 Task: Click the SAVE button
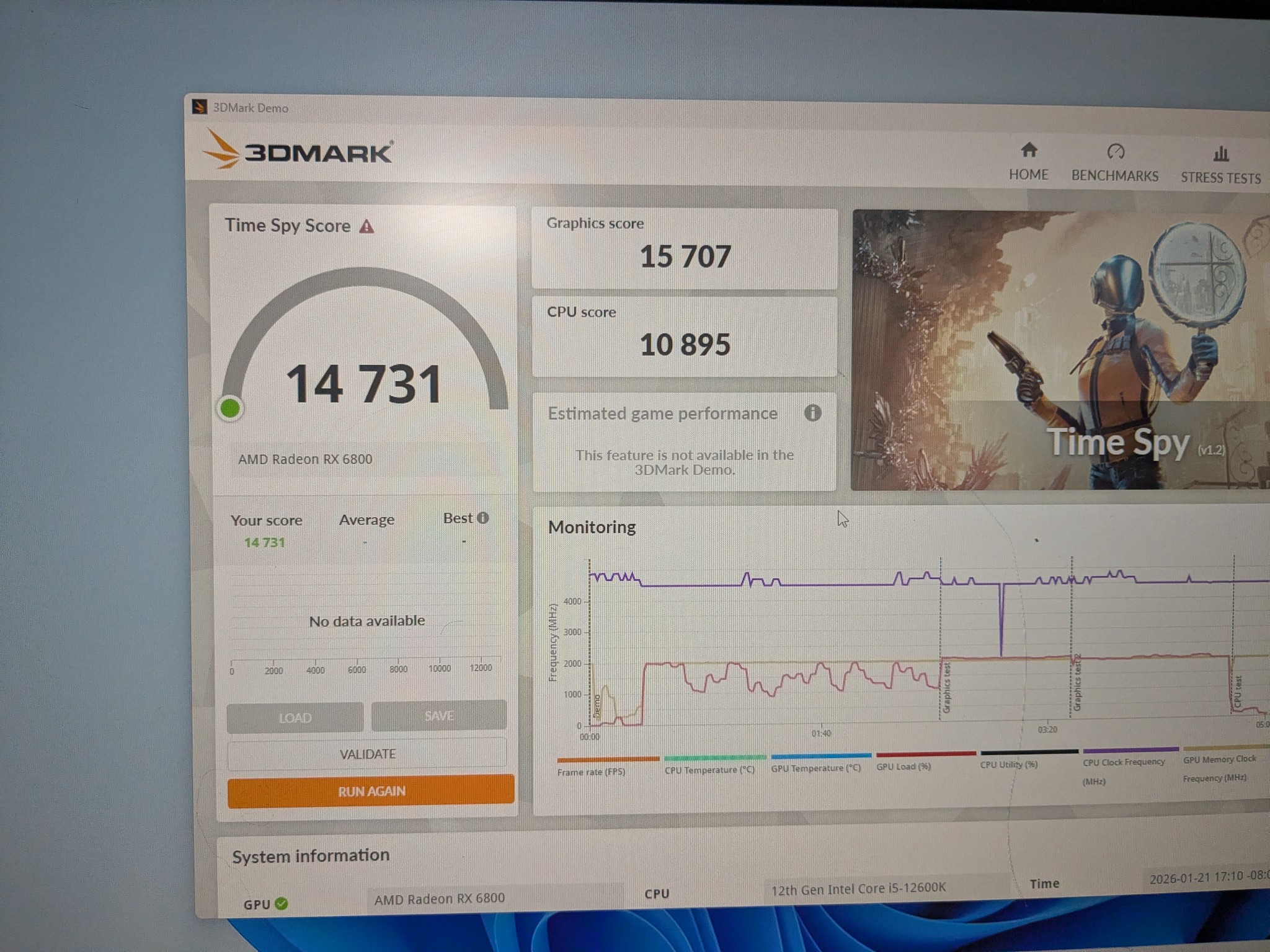(x=439, y=716)
